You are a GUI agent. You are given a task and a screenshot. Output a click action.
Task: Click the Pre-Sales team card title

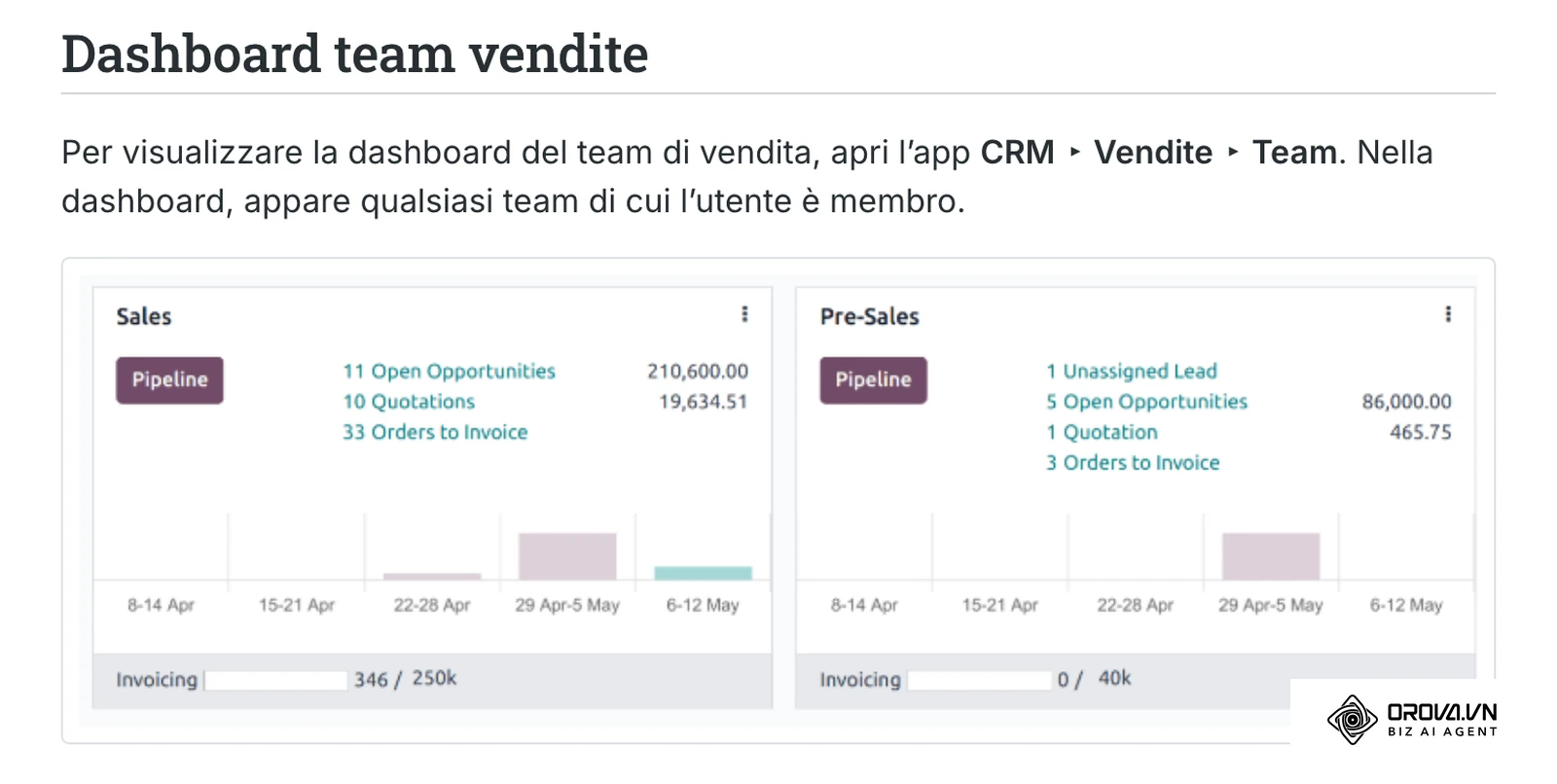pyautogui.click(x=870, y=316)
